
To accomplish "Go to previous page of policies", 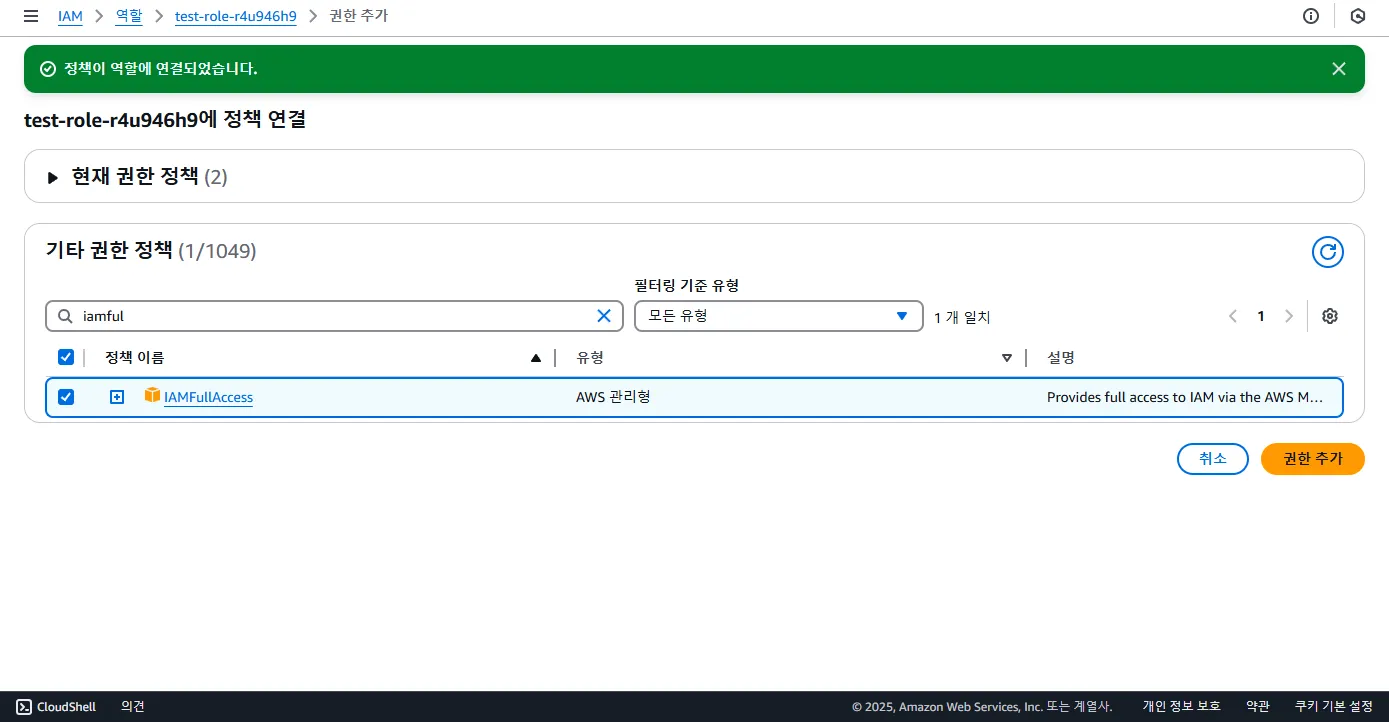I will tap(1233, 316).
